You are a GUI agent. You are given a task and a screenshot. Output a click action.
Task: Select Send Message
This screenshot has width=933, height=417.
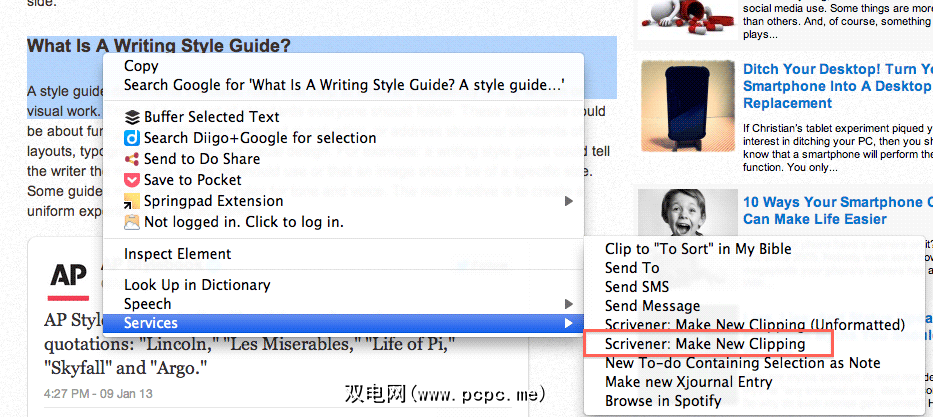(x=754, y=306)
